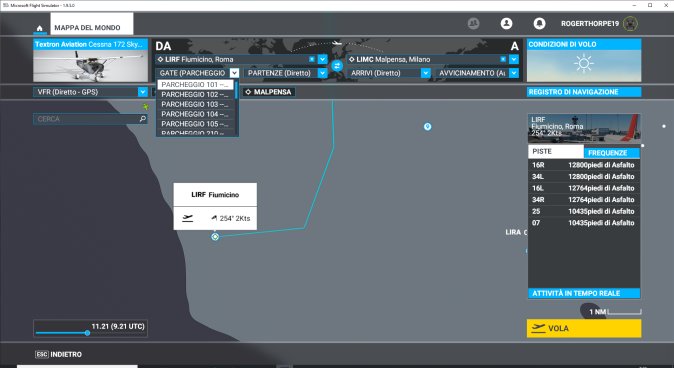Image resolution: width=674 pixels, height=368 pixels.
Task: Click the home icon in top bar
Action: click(x=40, y=28)
